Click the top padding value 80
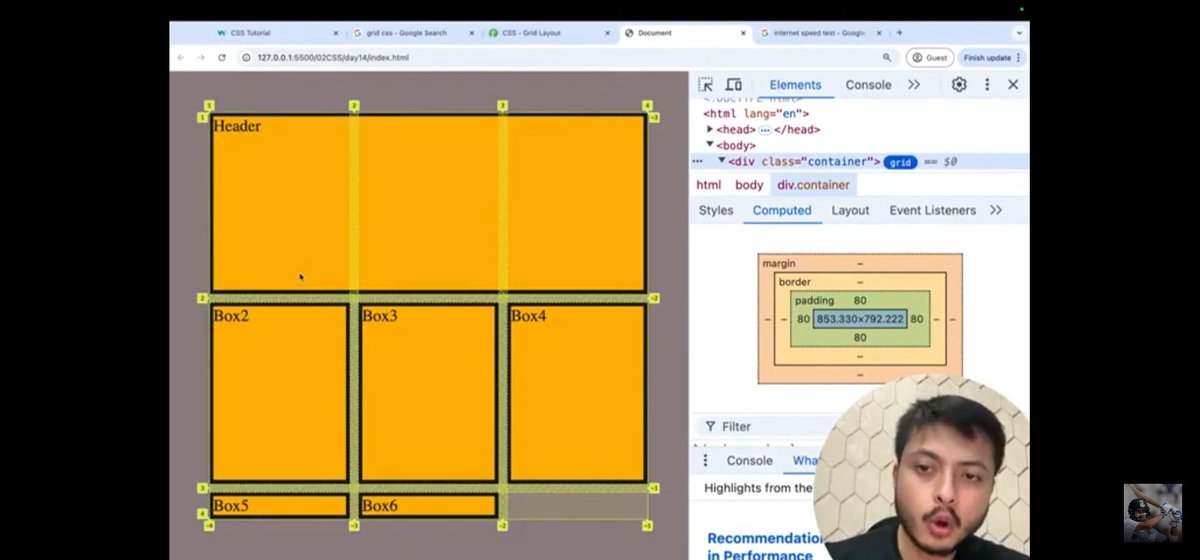The width and height of the screenshot is (1200, 560). click(x=860, y=300)
